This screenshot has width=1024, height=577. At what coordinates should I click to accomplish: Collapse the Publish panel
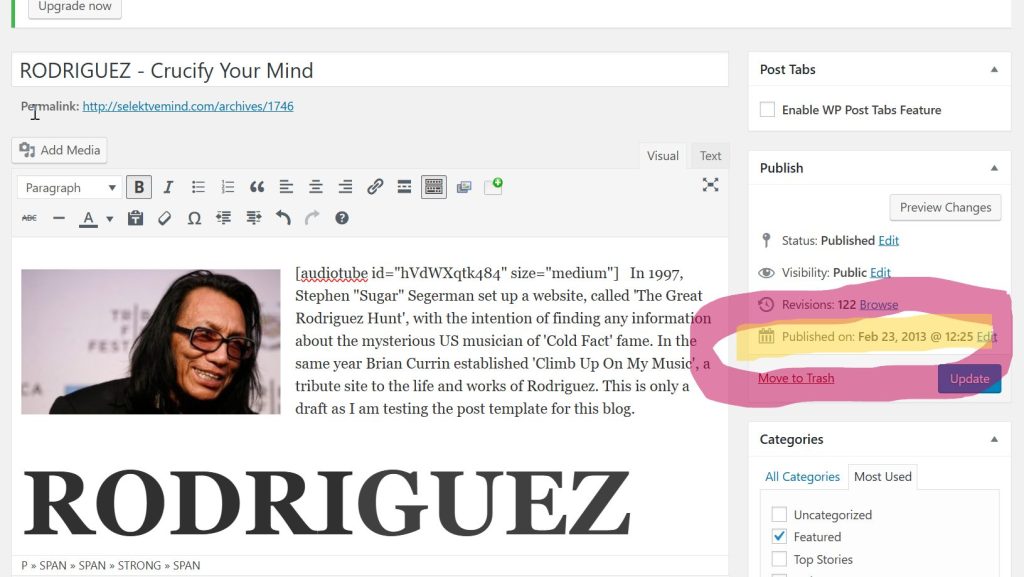994,168
